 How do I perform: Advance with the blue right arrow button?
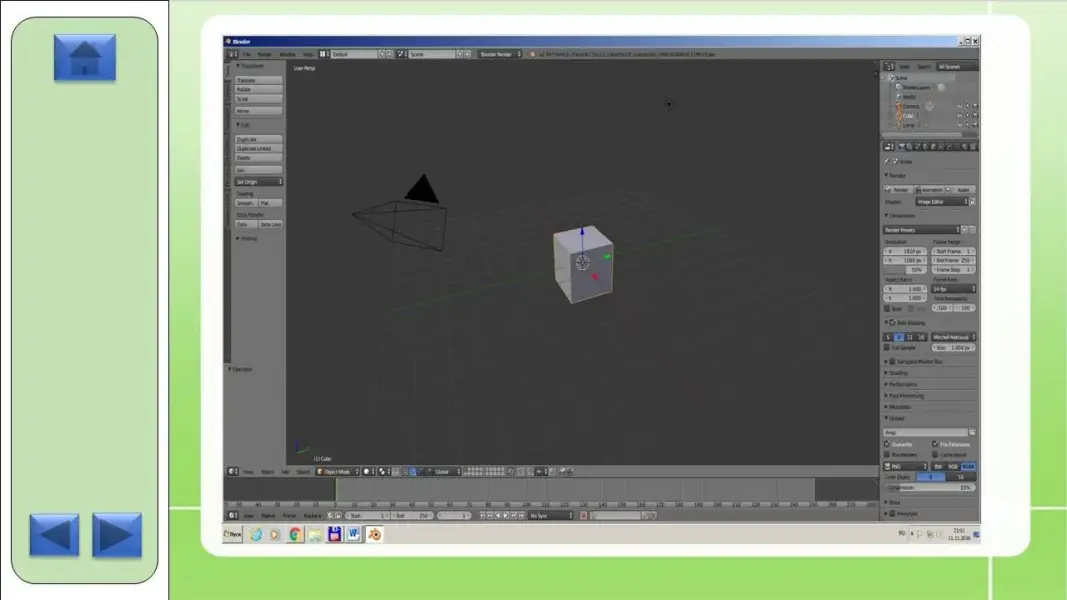tap(117, 535)
